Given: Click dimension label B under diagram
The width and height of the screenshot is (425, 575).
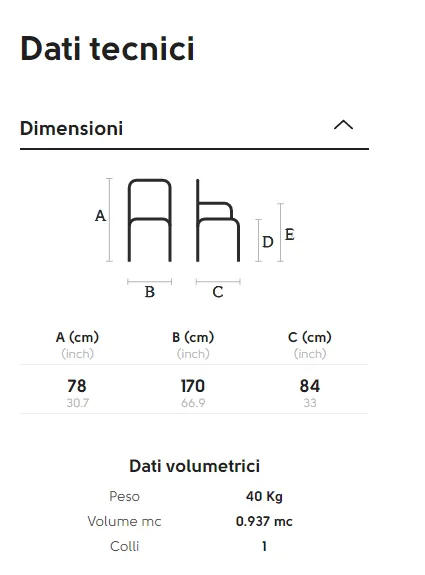Looking at the screenshot, I should pos(150,292).
